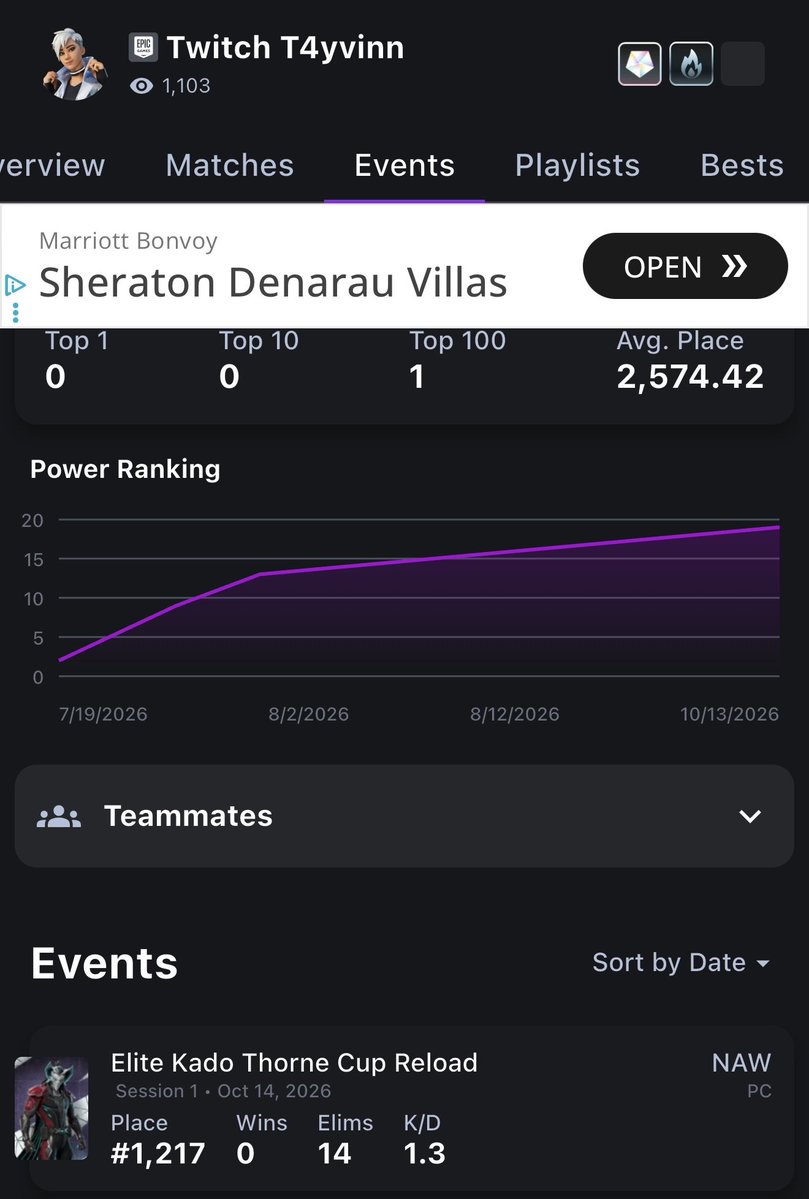Open Sheraton Denarau Villas ad link
The image size is (809, 1199).
273,282
